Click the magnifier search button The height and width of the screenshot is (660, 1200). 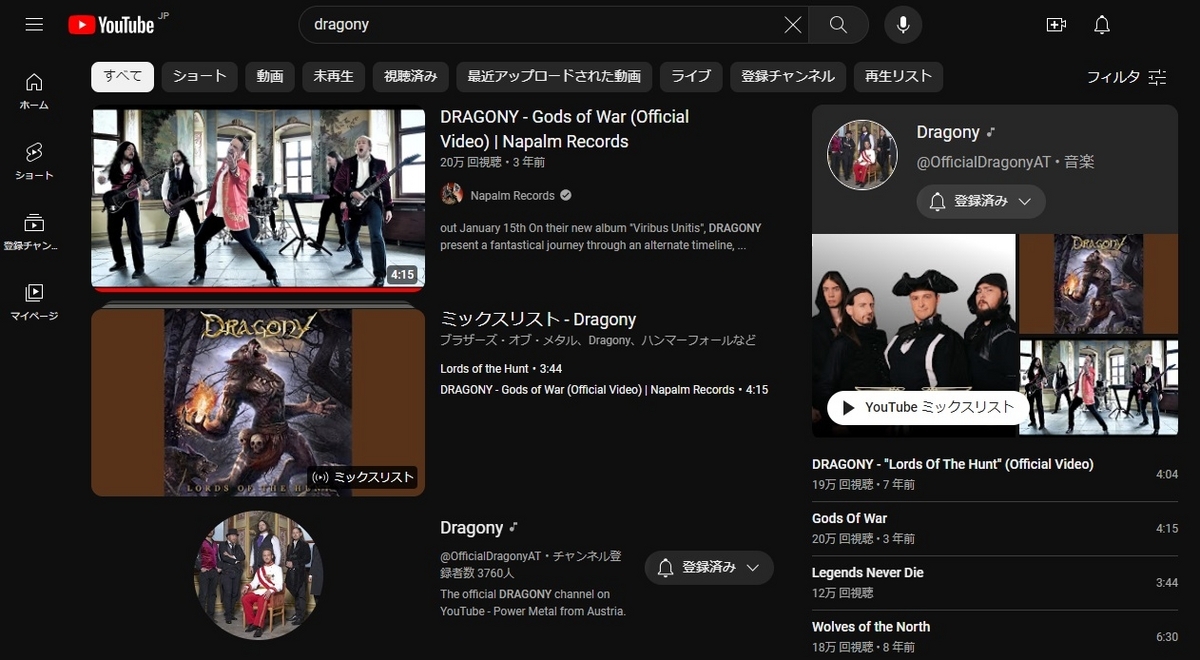[x=838, y=25]
